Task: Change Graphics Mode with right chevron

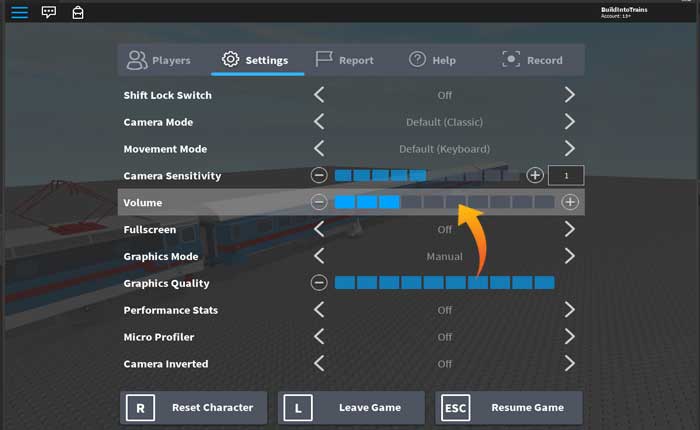Action: 569,256
